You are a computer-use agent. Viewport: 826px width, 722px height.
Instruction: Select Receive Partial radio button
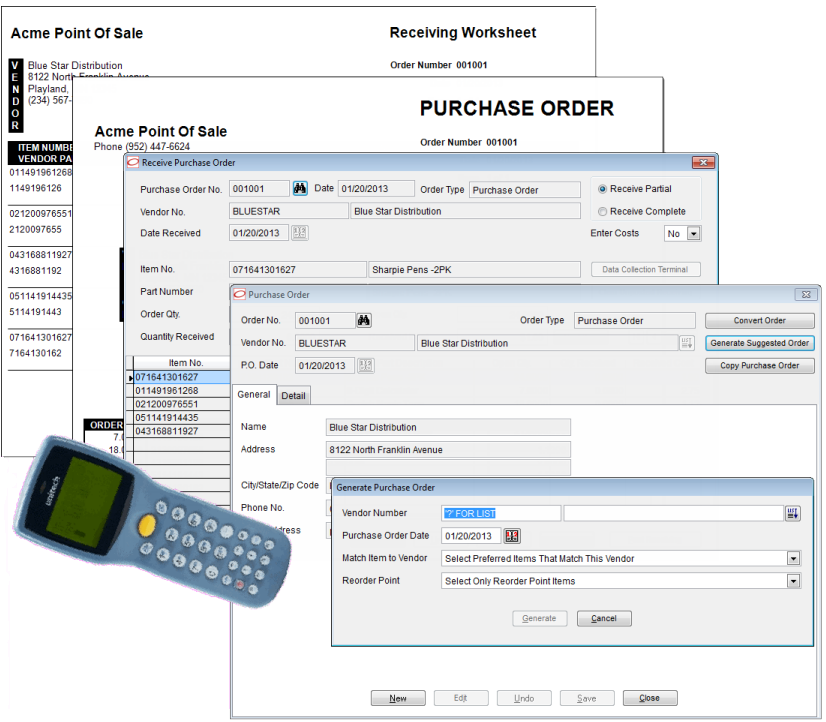602,189
